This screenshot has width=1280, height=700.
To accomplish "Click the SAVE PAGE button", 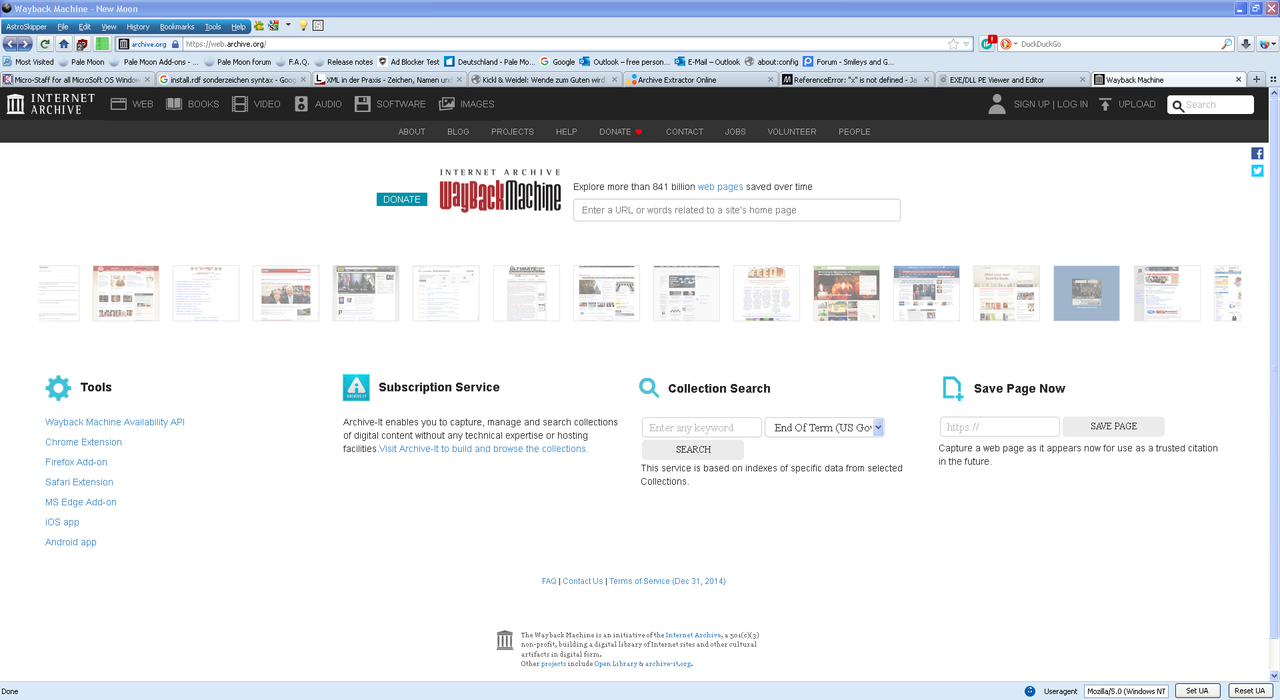I will pos(1114,426).
